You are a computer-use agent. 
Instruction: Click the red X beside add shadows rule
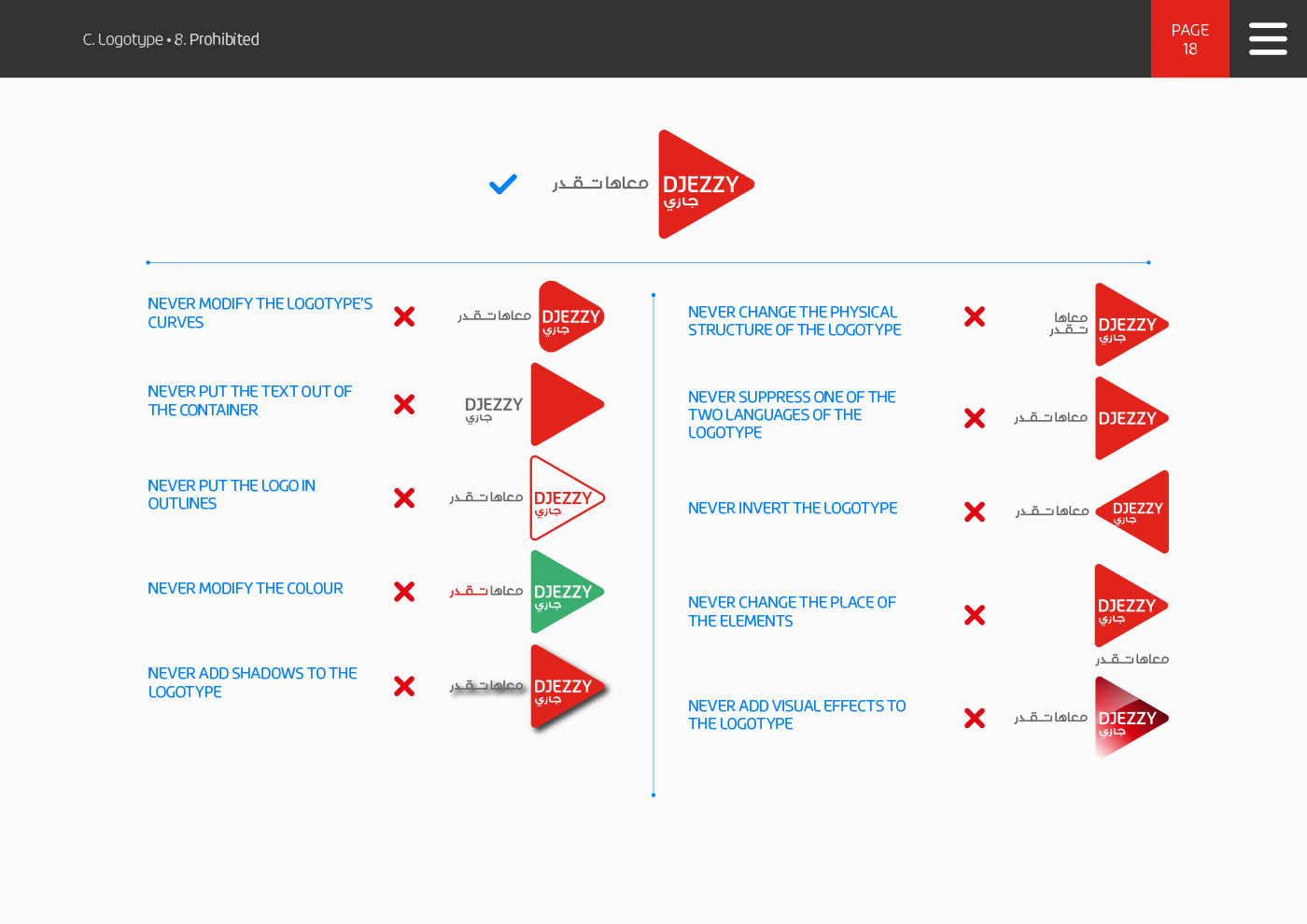[x=404, y=686]
